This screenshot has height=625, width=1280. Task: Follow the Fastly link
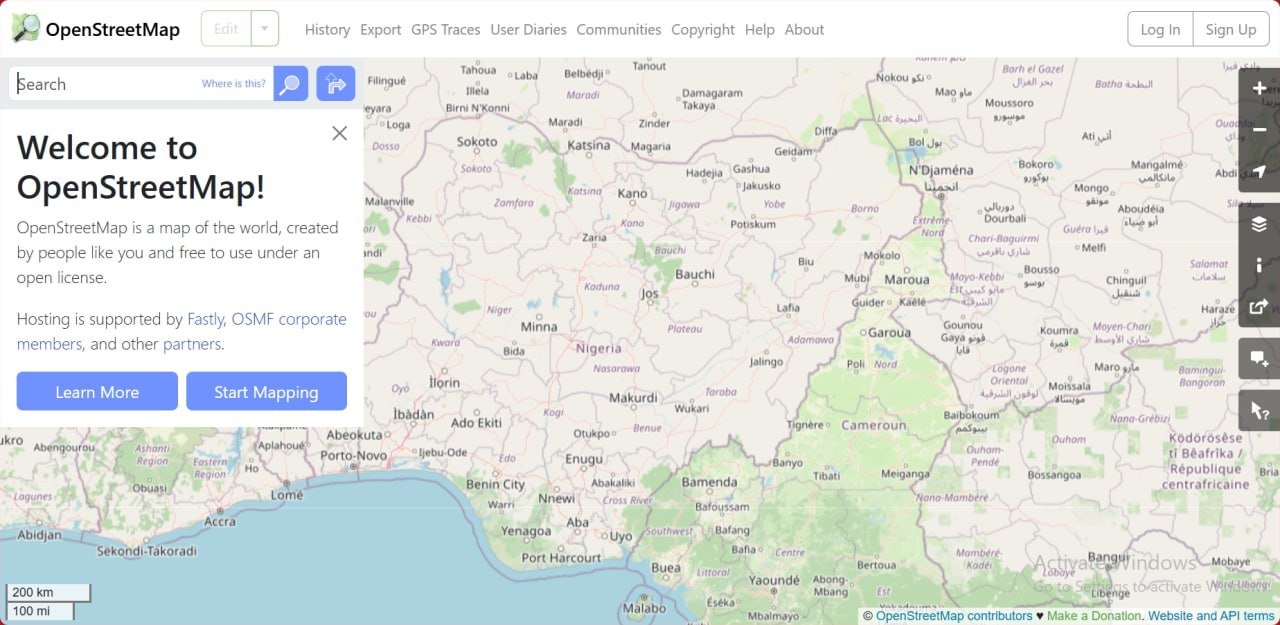tap(206, 319)
